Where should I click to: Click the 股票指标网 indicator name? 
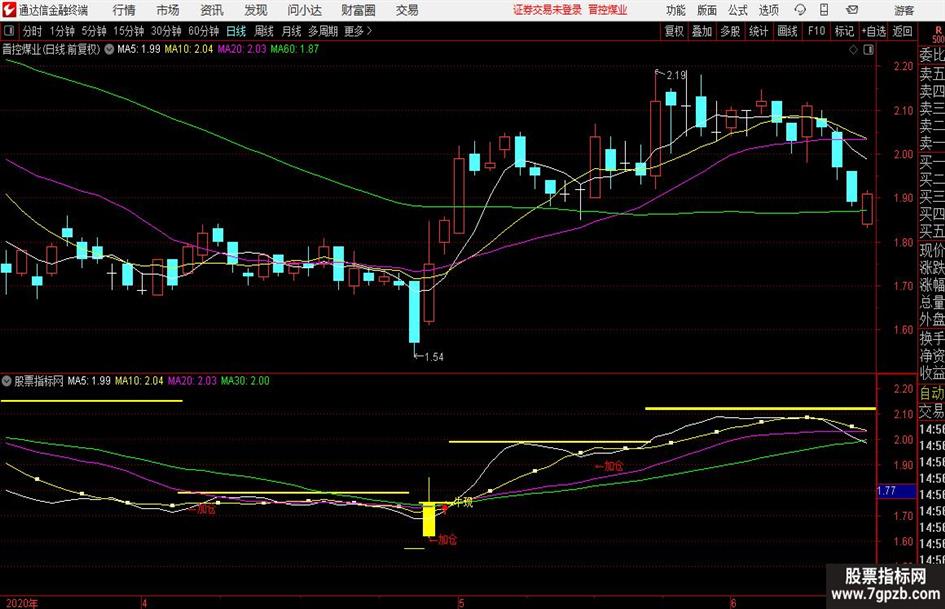pyautogui.click(x=39, y=381)
